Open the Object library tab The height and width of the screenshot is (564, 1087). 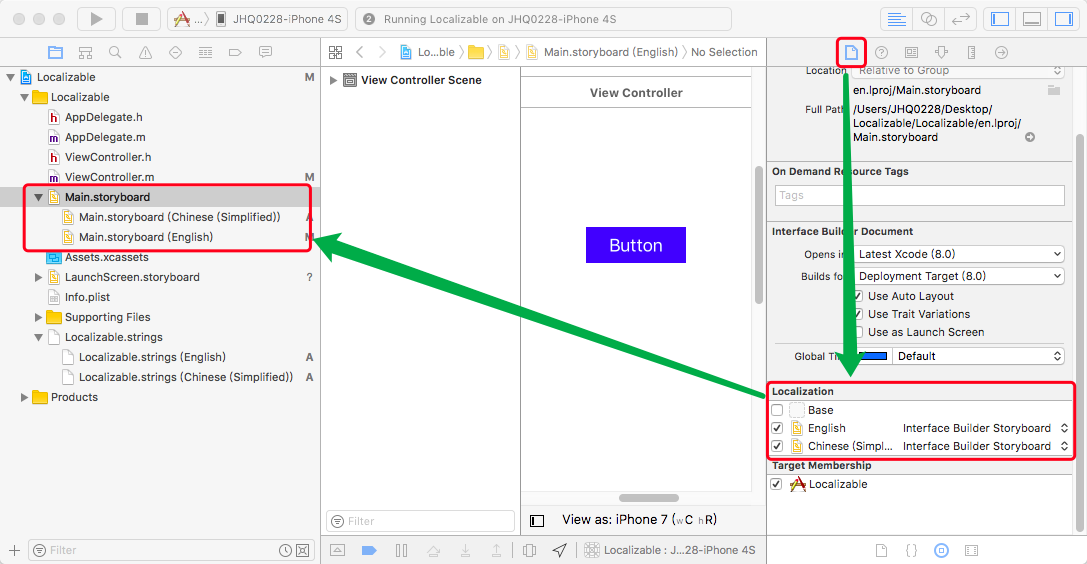click(941, 550)
